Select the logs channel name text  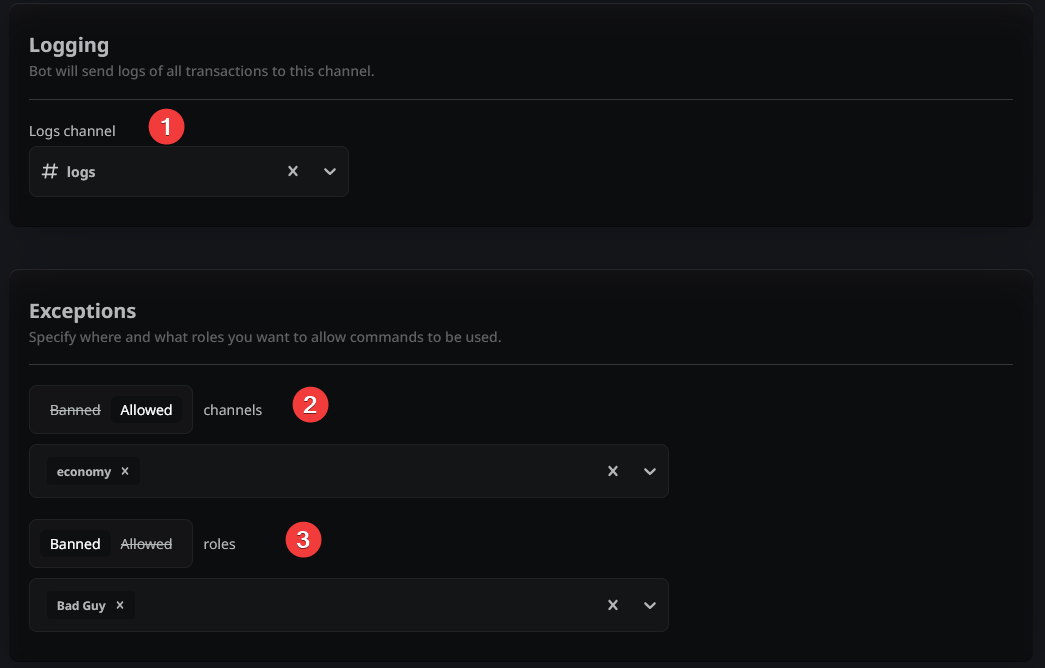pyautogui.click(x=81, y=172)
